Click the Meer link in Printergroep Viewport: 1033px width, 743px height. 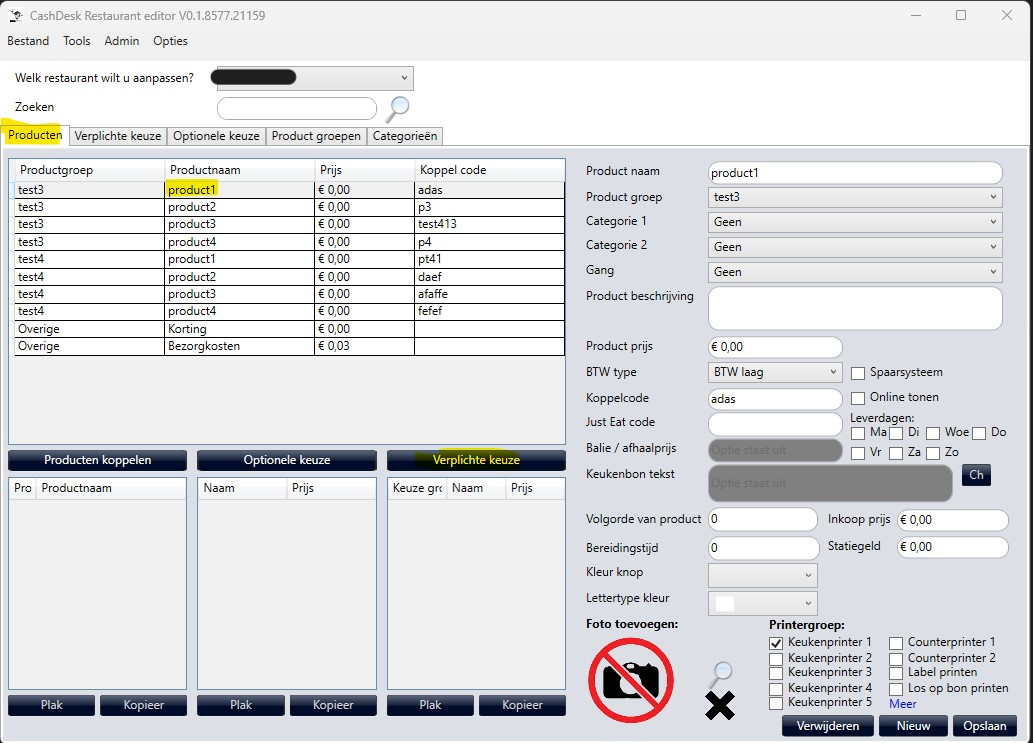point(901,704)
